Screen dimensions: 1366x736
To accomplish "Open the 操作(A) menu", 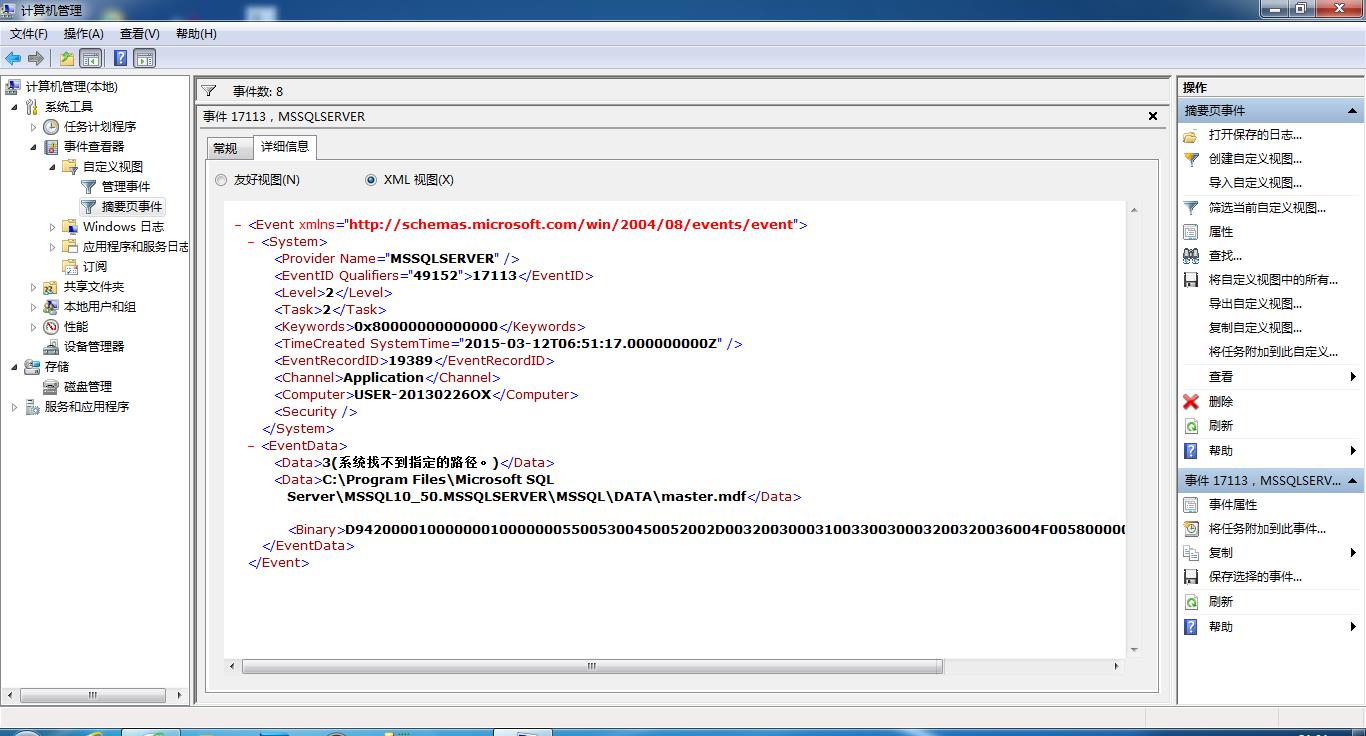I will click(83, 34).
